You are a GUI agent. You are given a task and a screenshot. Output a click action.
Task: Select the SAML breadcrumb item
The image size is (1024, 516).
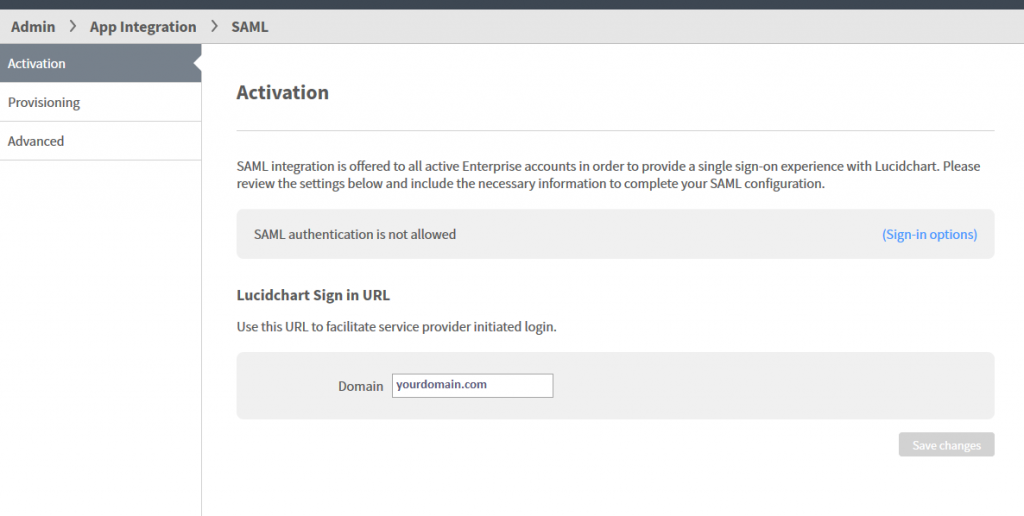tap(249, 27)
